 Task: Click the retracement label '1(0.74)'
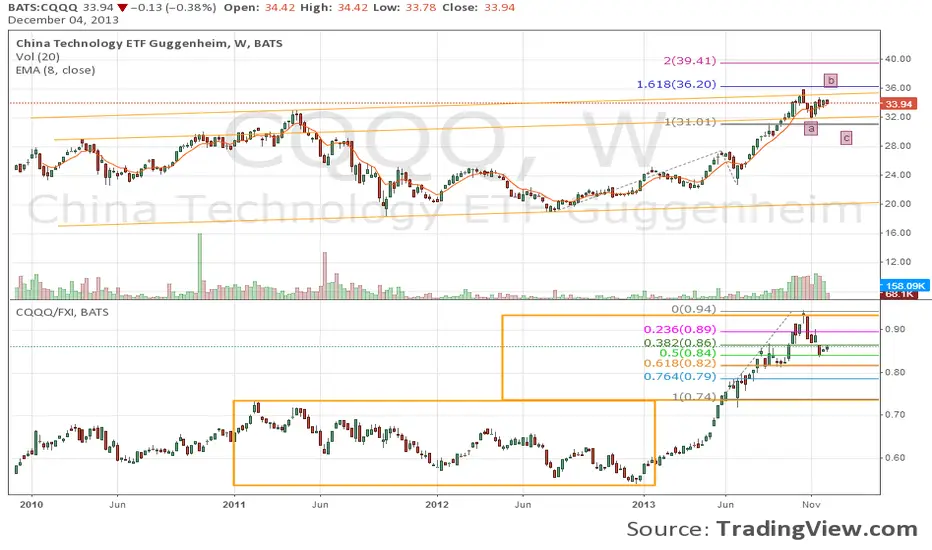point(694,397)
